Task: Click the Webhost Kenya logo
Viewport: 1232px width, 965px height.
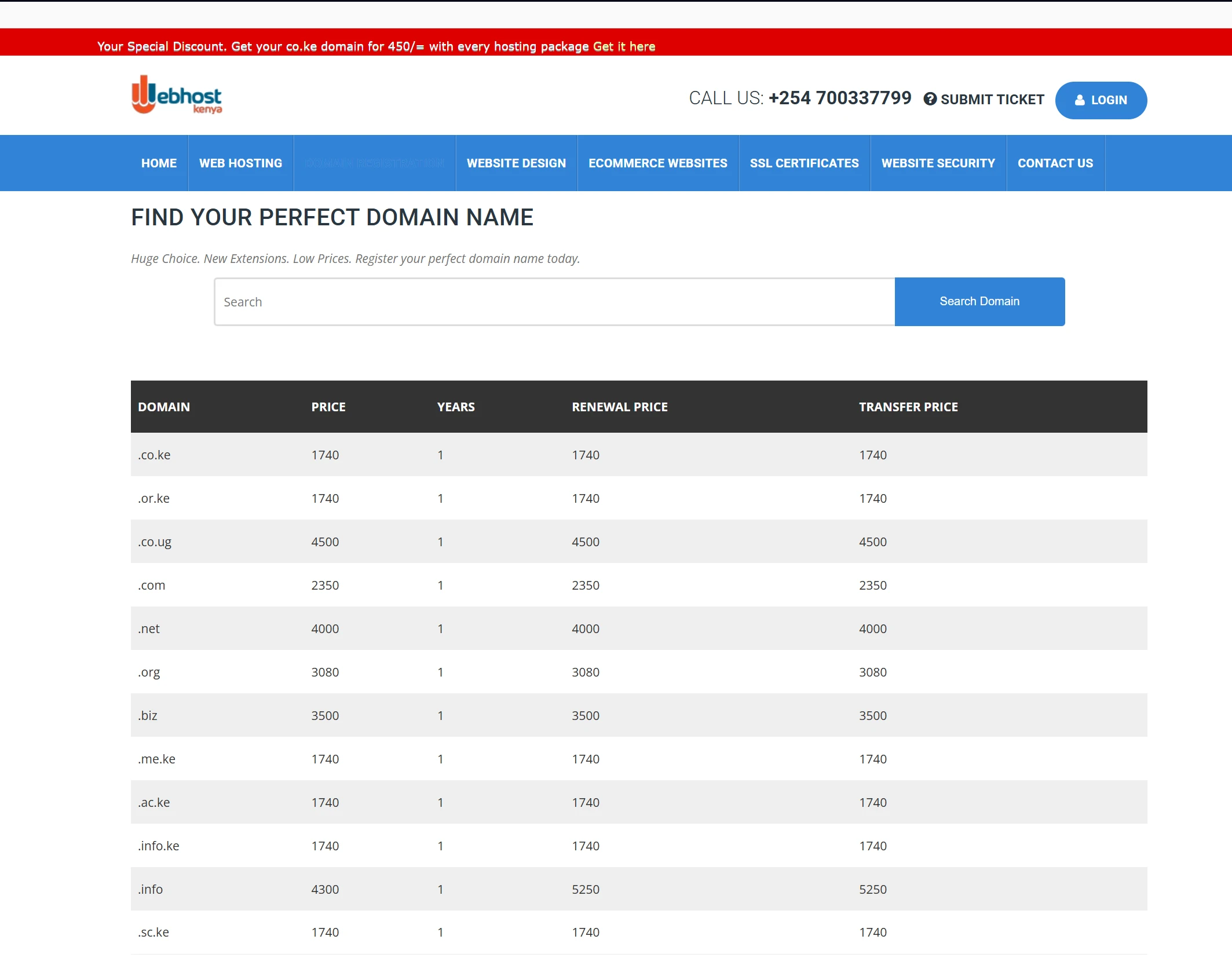Action: [x=177, y=95]
